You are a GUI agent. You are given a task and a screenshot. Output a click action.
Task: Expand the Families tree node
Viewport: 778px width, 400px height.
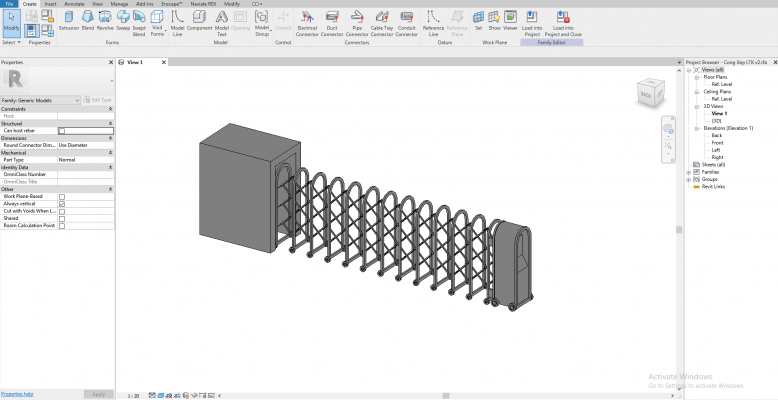pos(689,172)
